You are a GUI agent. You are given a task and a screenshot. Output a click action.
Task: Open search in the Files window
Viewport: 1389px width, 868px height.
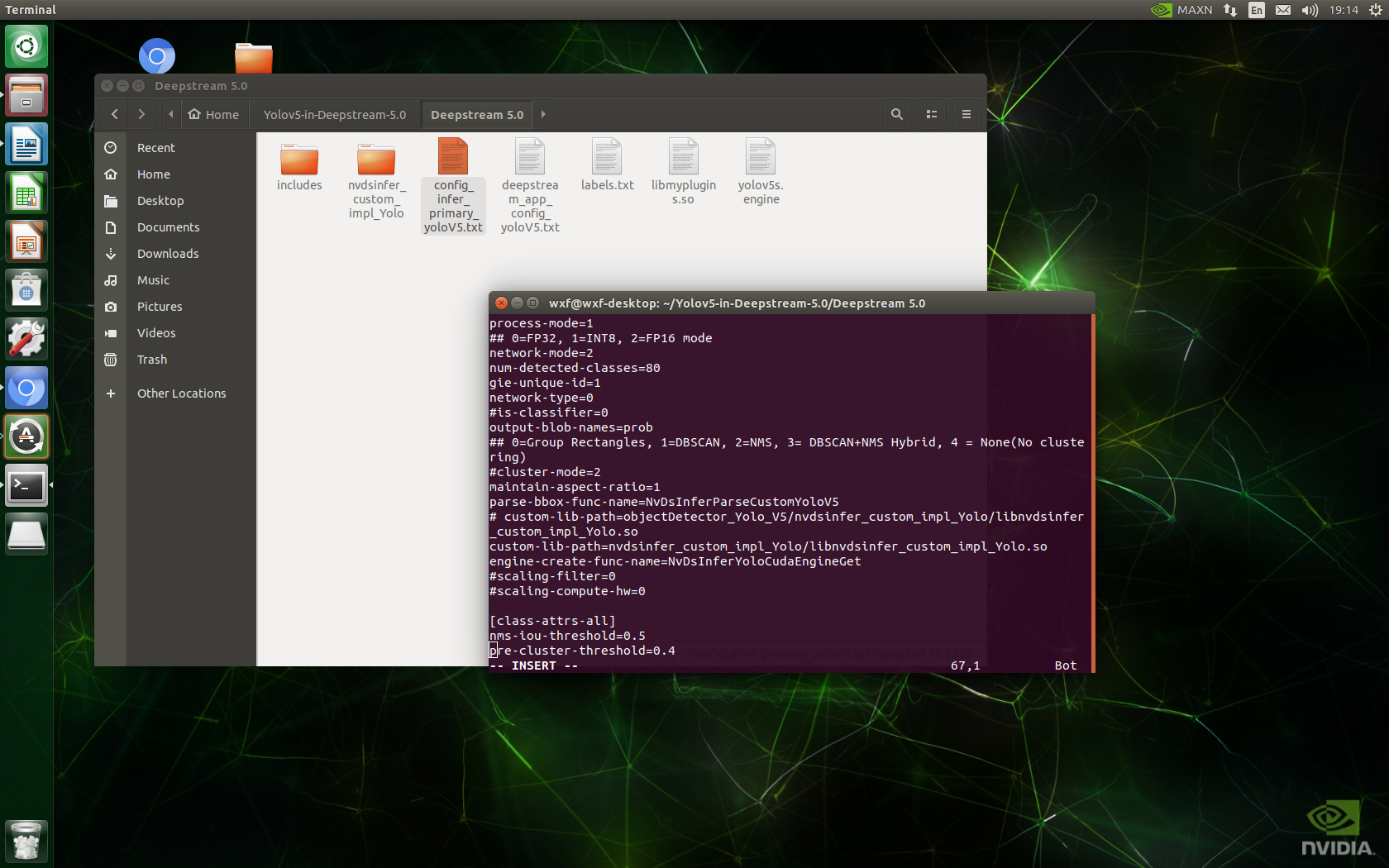(x=897, y=114)
